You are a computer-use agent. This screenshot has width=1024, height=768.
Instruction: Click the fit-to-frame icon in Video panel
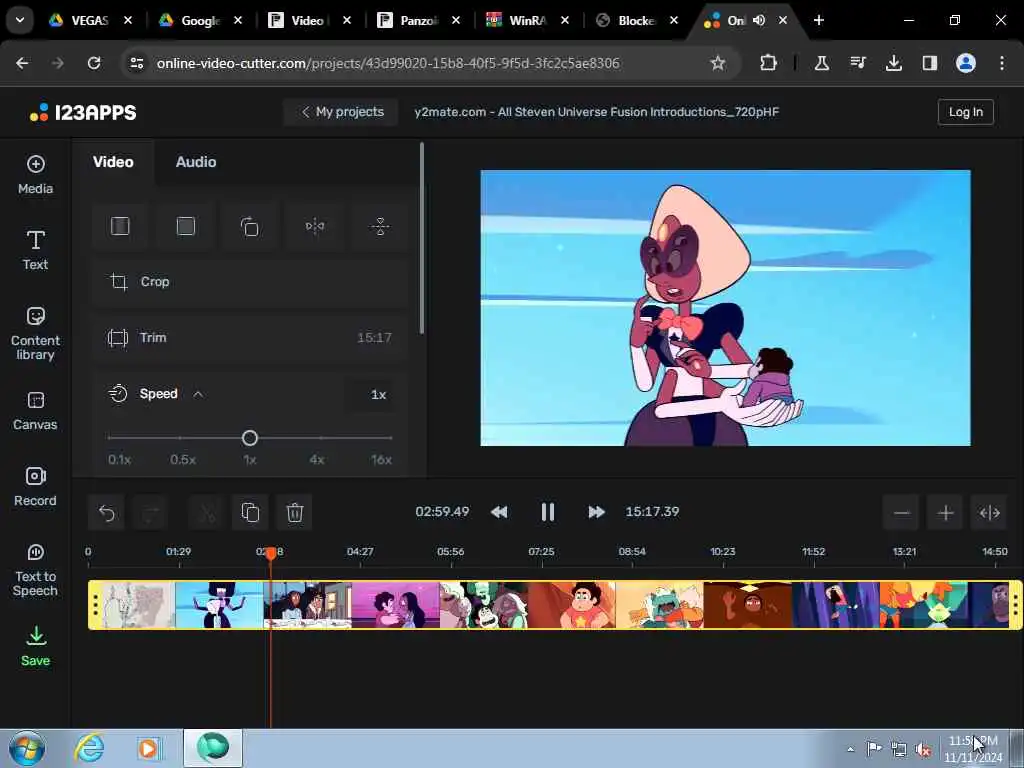click(x=120, y=226)
